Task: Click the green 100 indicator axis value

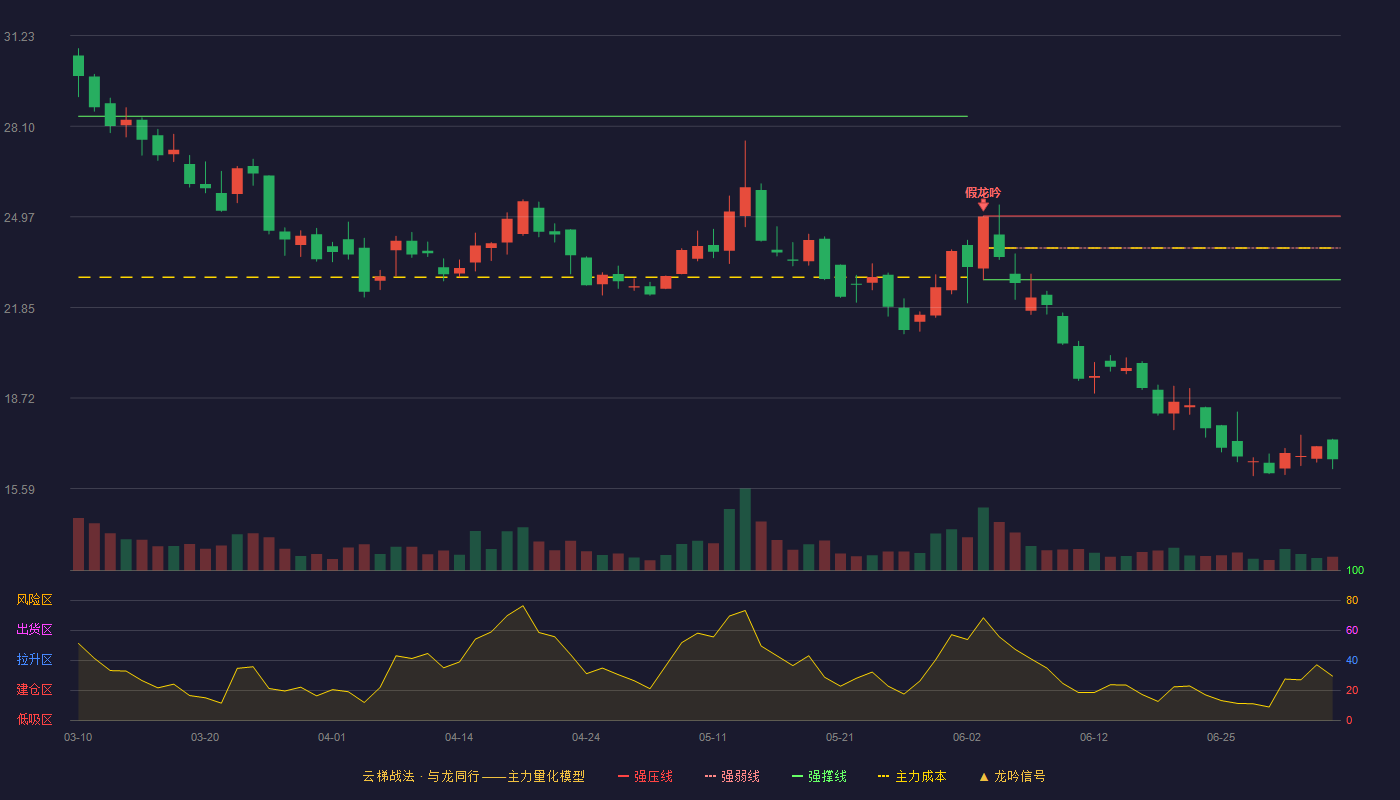Action: point(1355,571)
